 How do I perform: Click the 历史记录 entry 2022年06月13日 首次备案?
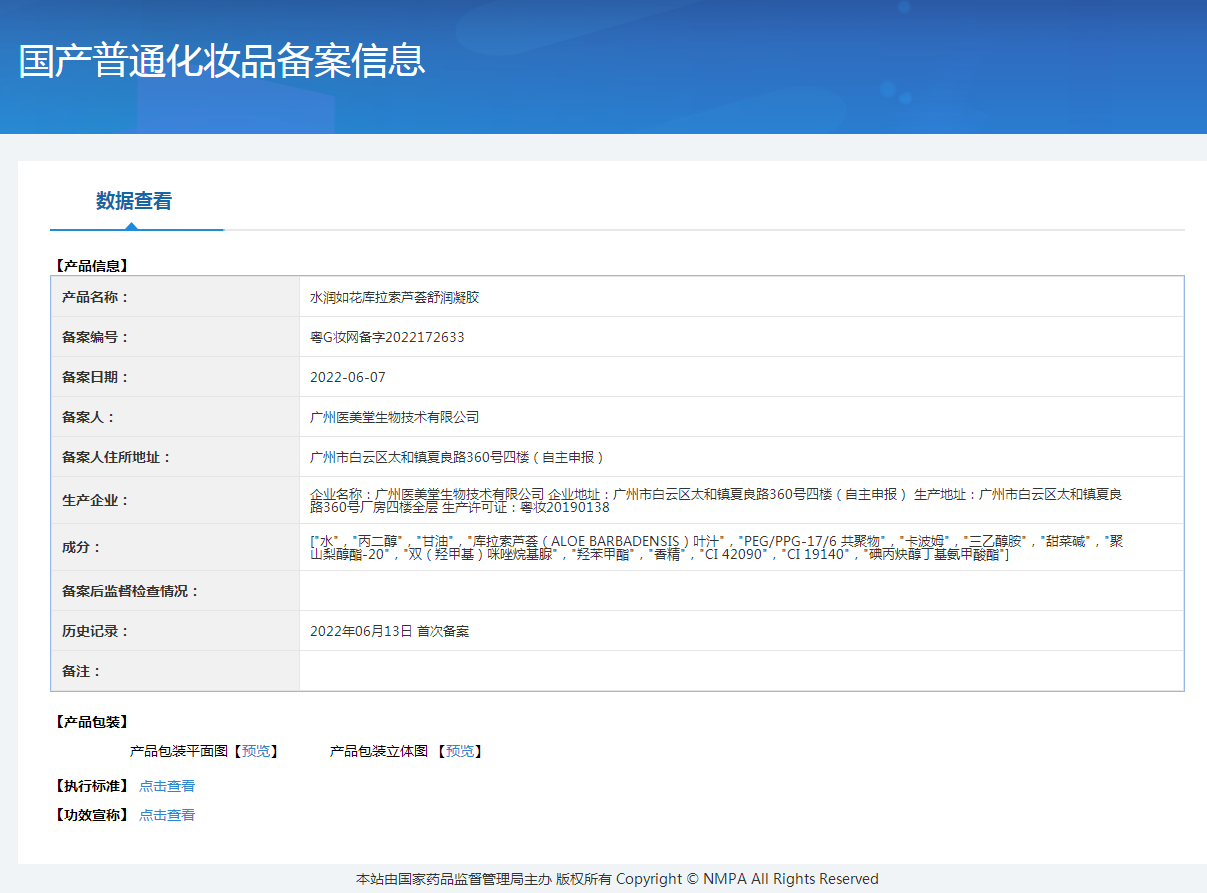389,631
